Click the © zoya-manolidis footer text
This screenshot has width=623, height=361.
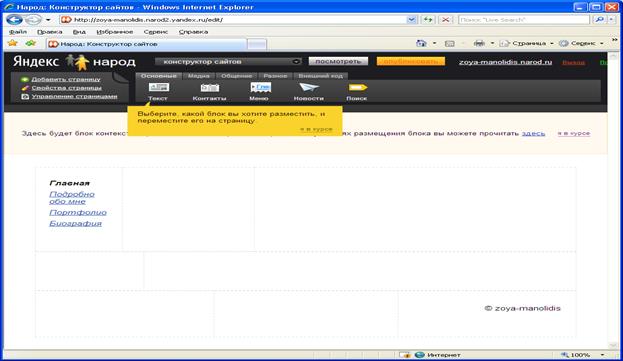point(522,308)
